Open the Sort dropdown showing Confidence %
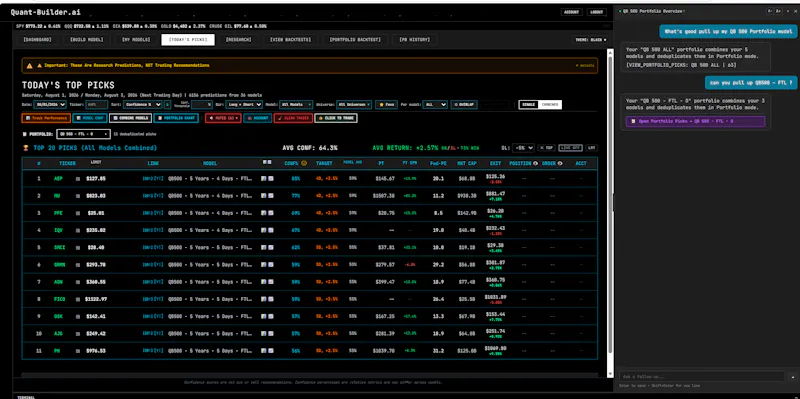800x399 pixels. [142, 105]
